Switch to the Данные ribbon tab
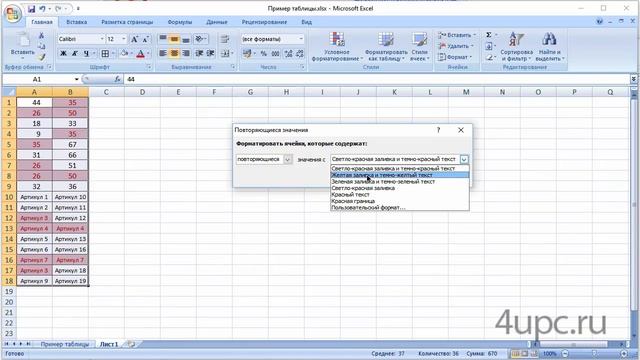 [217, 22]
